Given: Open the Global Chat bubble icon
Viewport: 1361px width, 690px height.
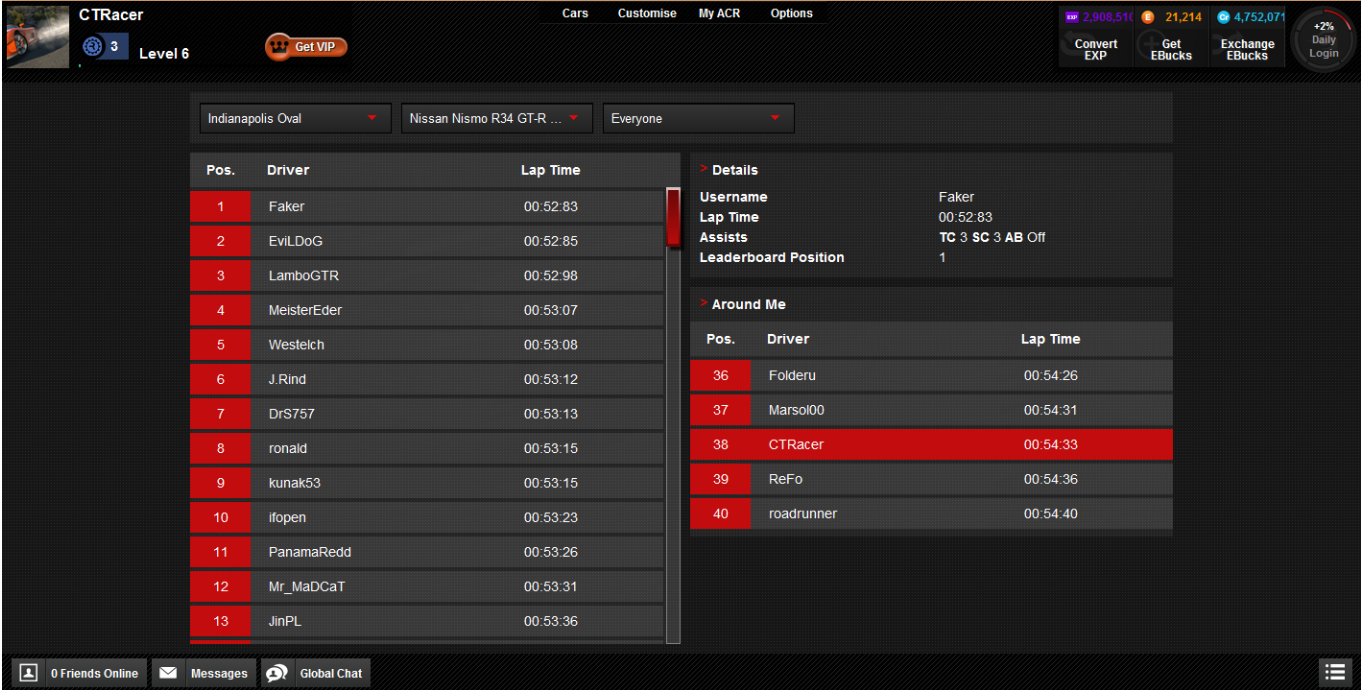Looking at the screenshot, I should pyautogui.click(x=277, y=673).
